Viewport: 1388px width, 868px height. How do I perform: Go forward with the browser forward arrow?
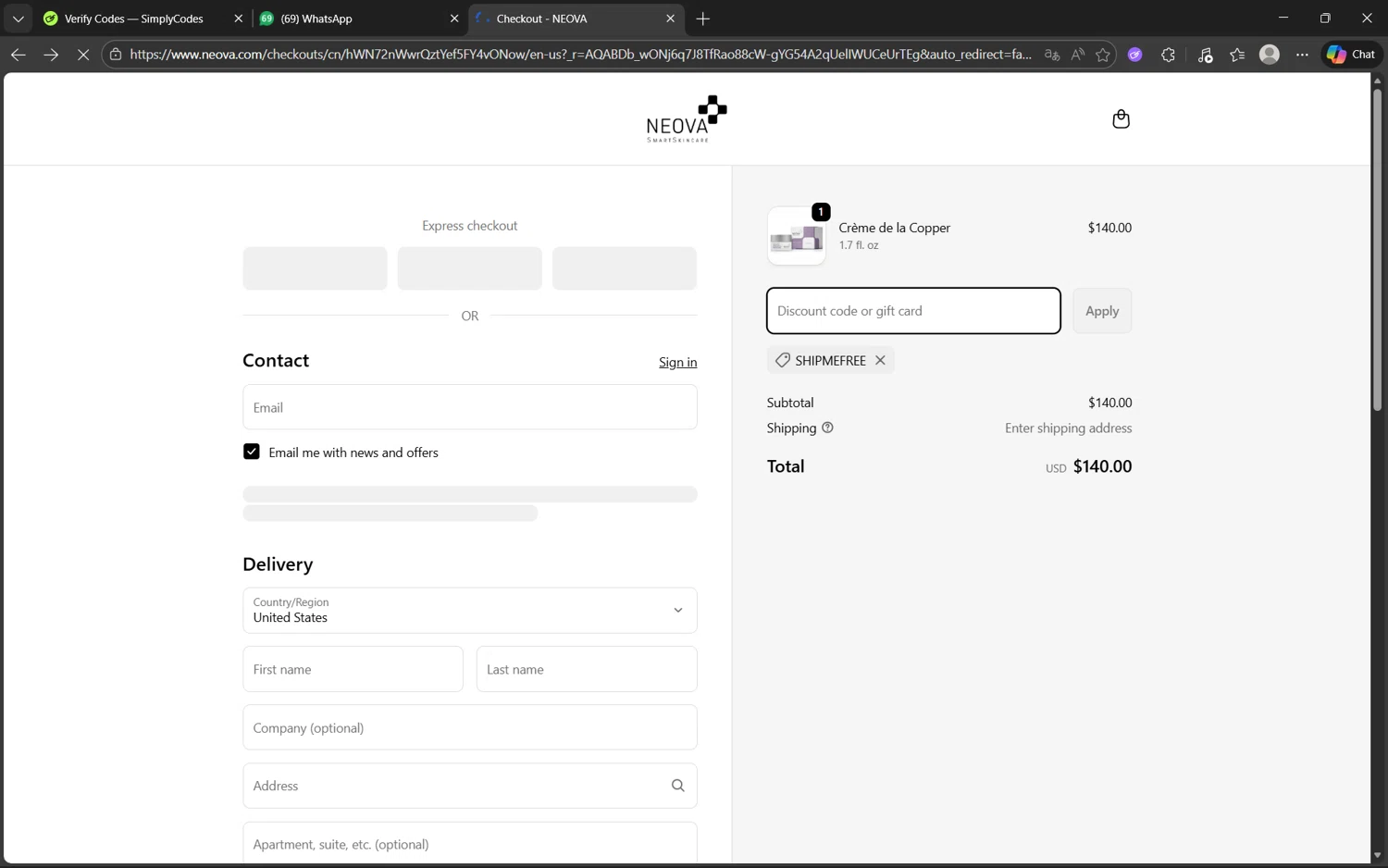(x=51, y=55)
